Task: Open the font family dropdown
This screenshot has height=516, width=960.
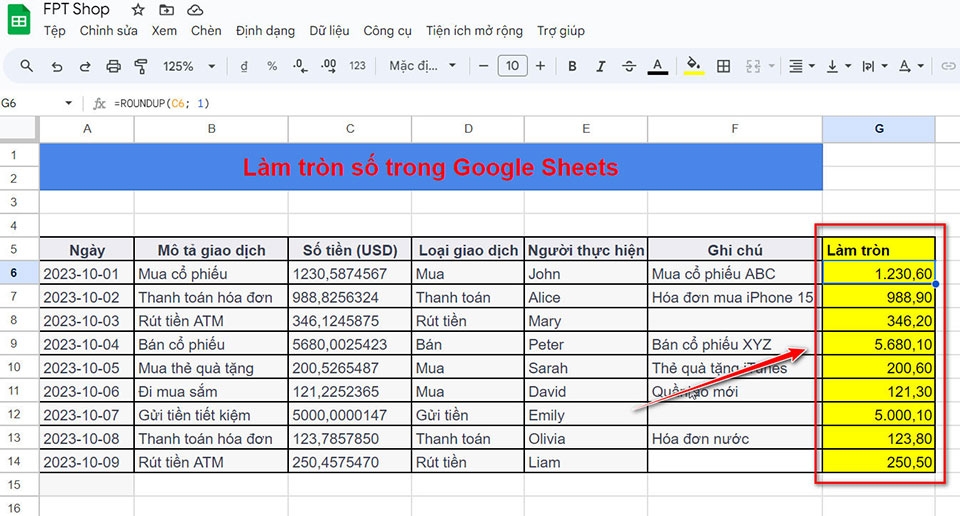Action: (x=422, y=65)
